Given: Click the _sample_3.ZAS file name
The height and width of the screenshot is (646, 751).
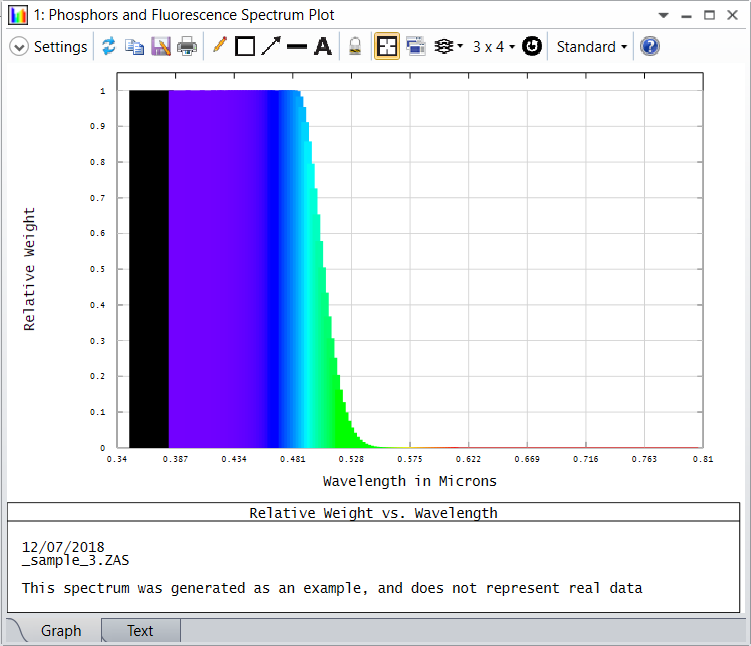Looking at the screenshot, I should tap(76, 560).
